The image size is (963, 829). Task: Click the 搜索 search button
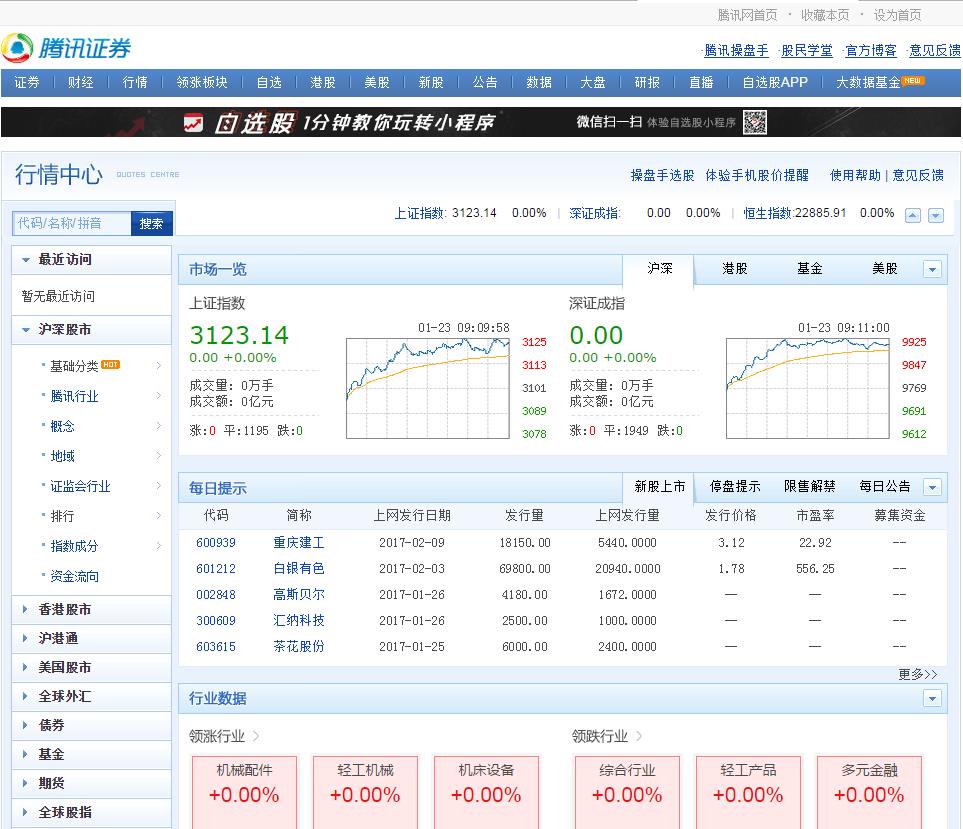(x=151, y=224)
